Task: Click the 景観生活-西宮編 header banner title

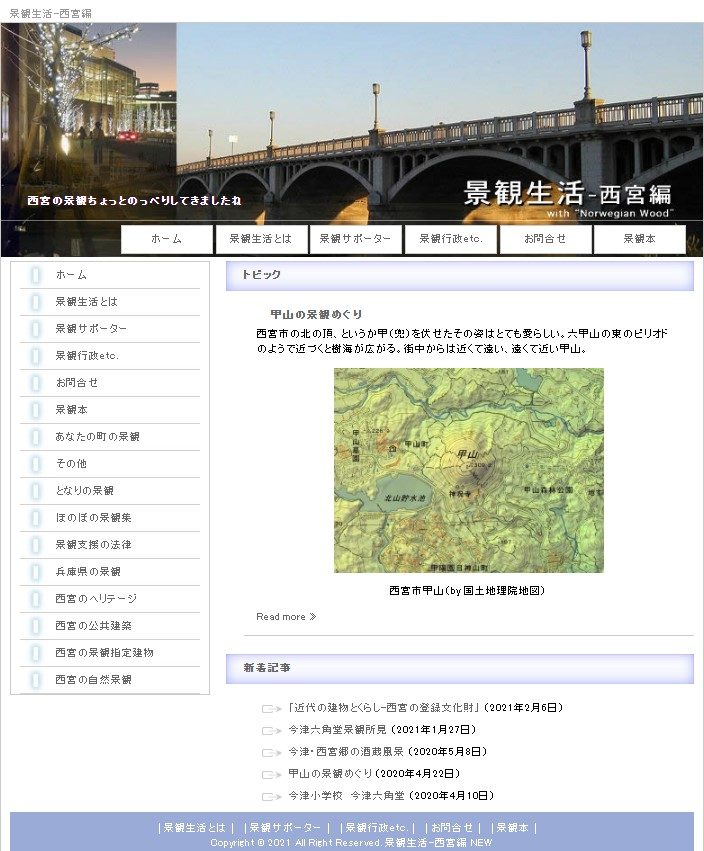Action: click(567, 194)
